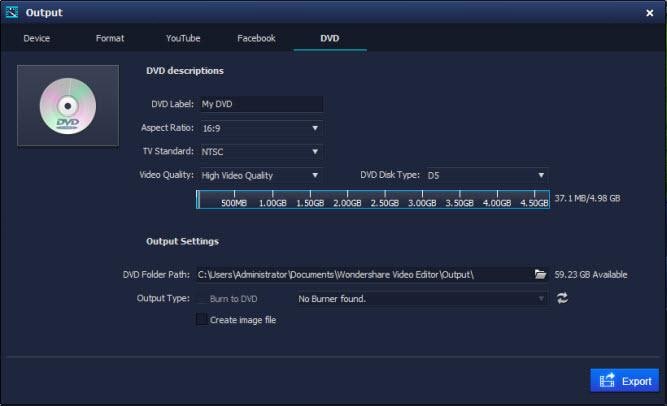This screenshot has height=406, width=667.
Task: Click the '37.1 MB/4.98 GB' size text
Action: pyautogui.click(x=587, y=198)
